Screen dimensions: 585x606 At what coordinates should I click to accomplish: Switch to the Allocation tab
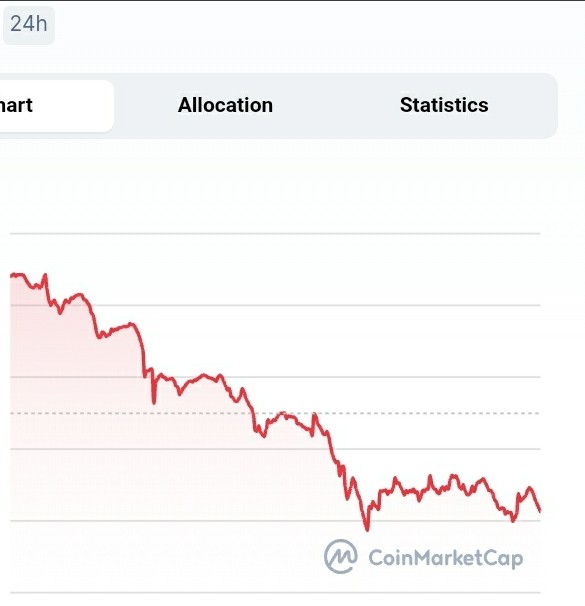coord(225,105)
